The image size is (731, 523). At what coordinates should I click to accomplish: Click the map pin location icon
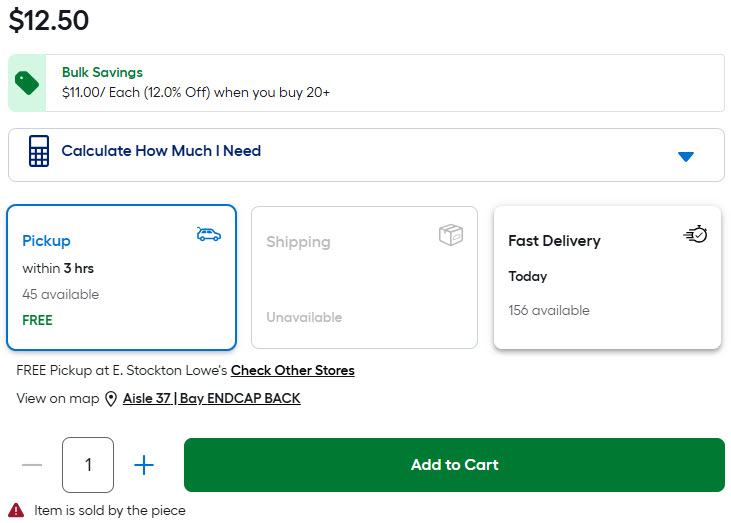pyautogui.click(x=111, y=399)
